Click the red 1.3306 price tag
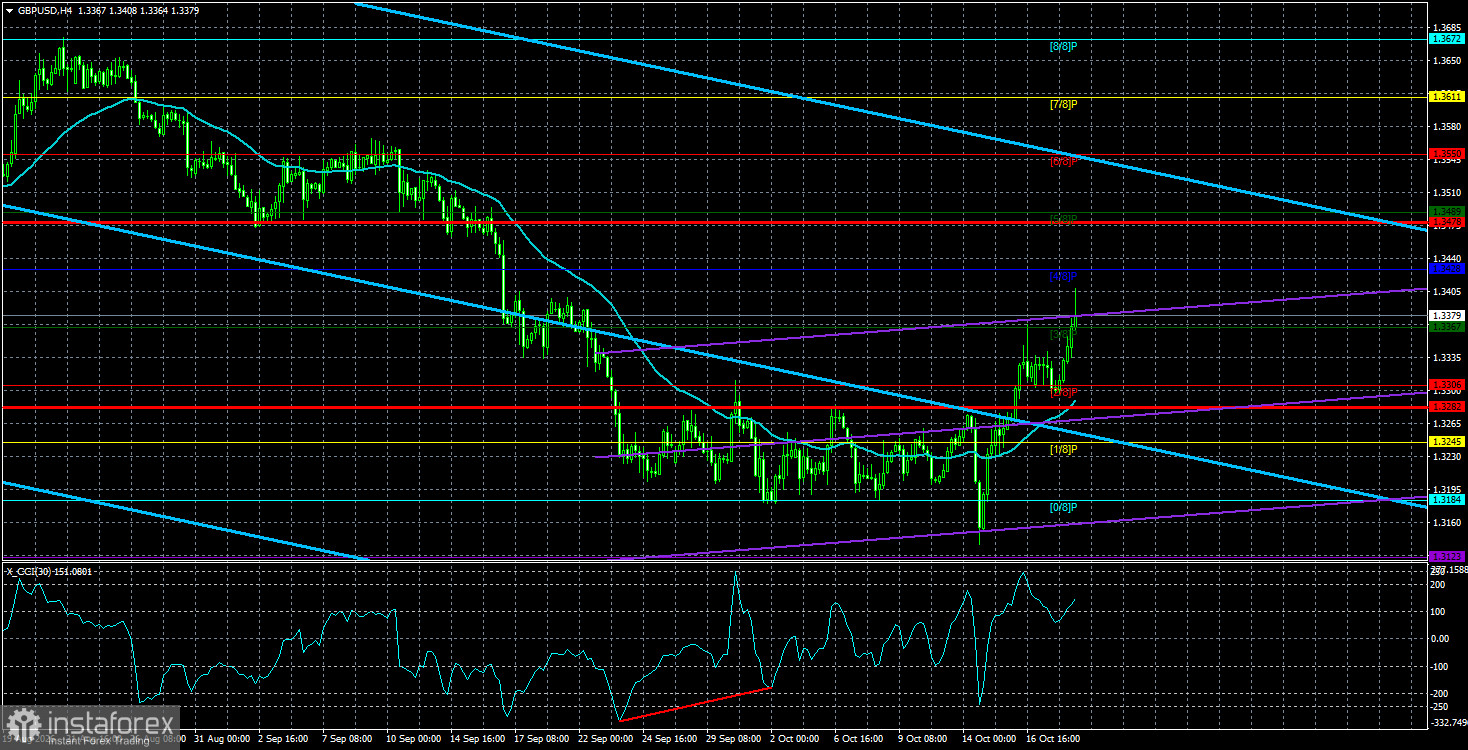The width and height of the screenshot is (1468, 750). (1447, 384)
